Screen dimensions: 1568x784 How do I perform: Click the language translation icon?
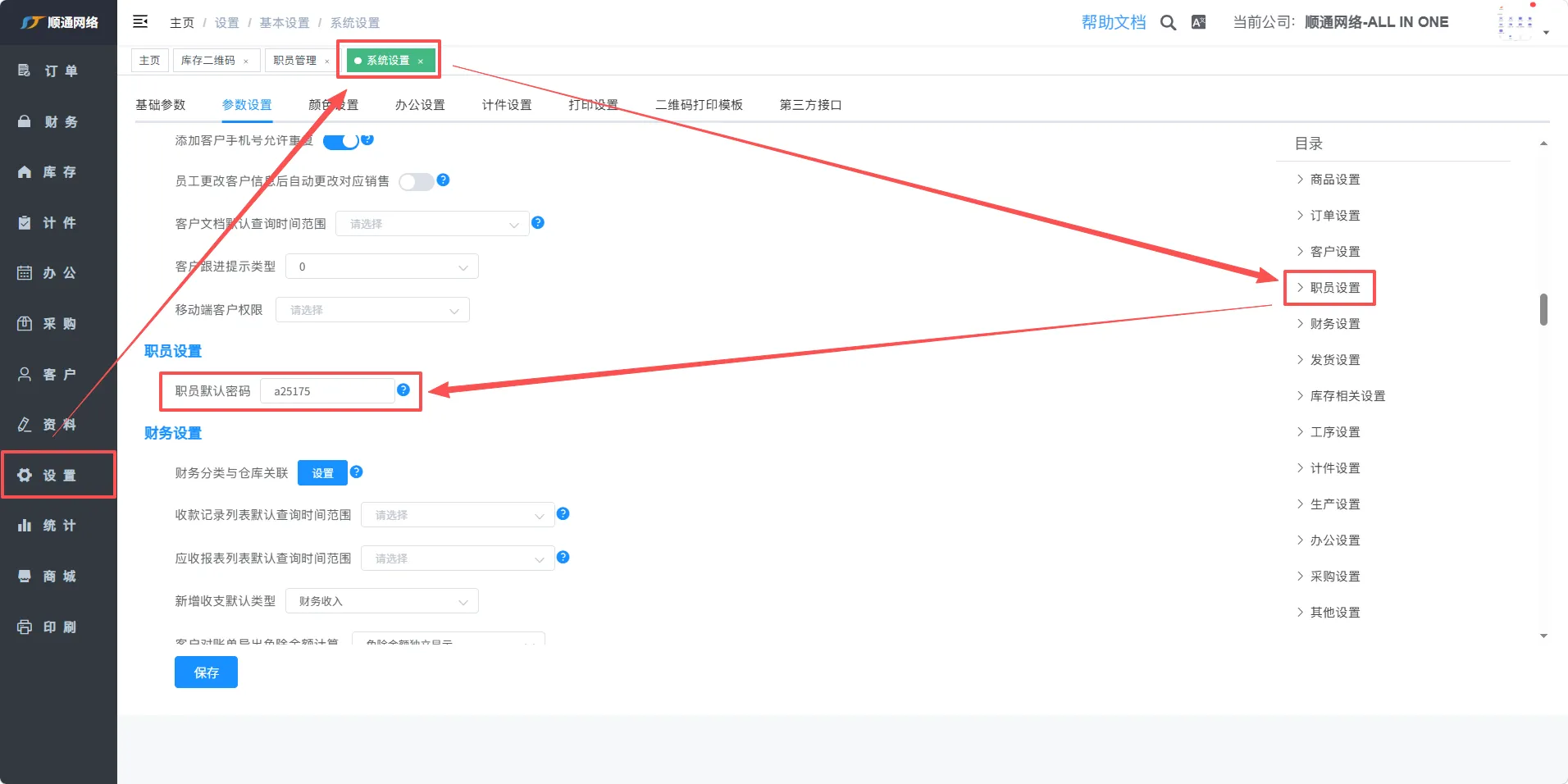[1198, 23]
